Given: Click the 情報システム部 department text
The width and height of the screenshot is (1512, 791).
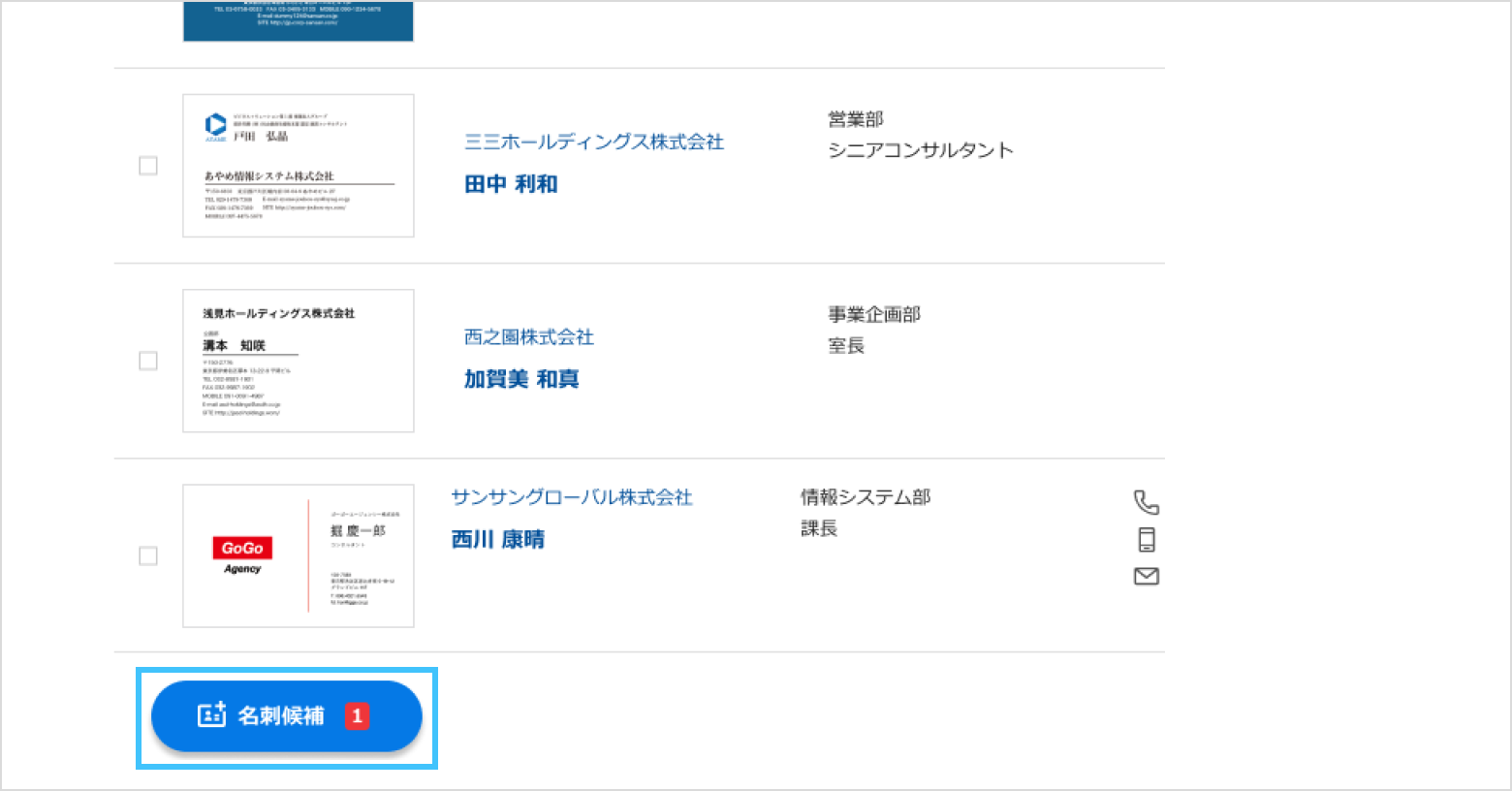Looking at the screenshot, I should tap(866, 497).
